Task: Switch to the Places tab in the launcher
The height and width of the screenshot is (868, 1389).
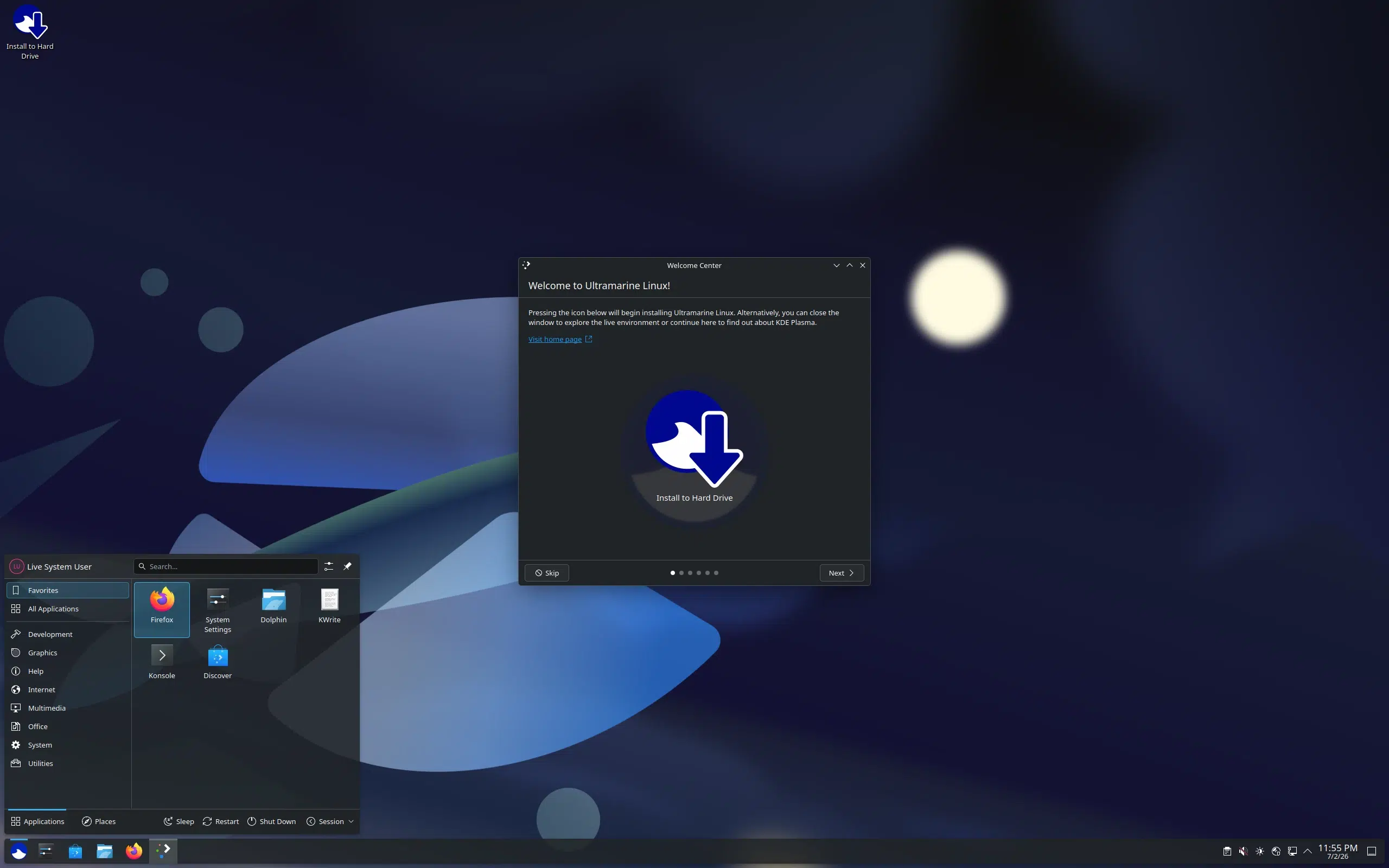Action: 99,821
